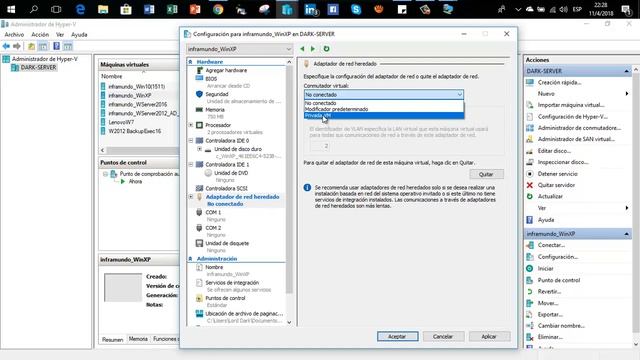This screenshot has height=360, width=640.
Task: Click the Aplicar button
Action: click(x=489, y=336)
